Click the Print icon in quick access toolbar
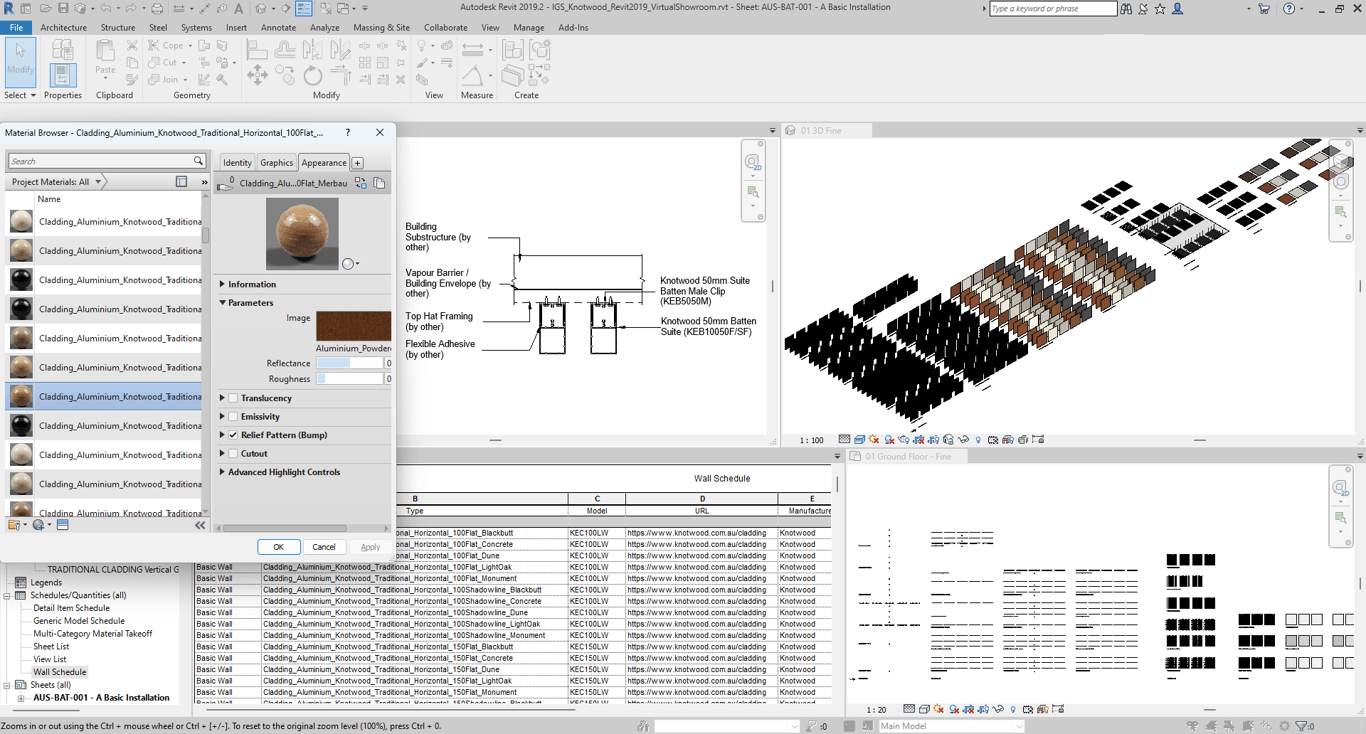Viewport: 1366px width, 734px height. [x=157, y=9]
